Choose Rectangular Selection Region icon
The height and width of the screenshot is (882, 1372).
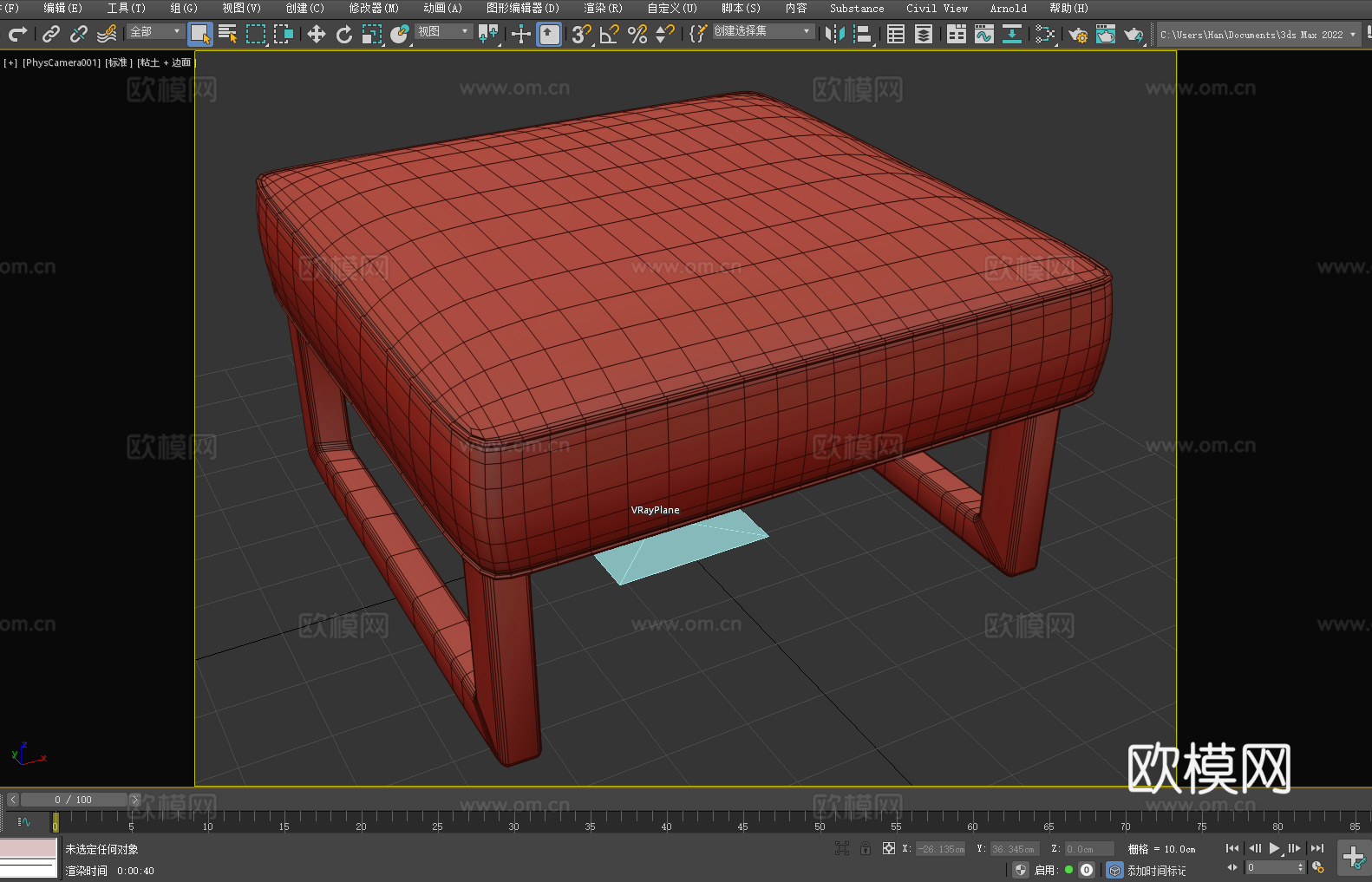[256, 34]
